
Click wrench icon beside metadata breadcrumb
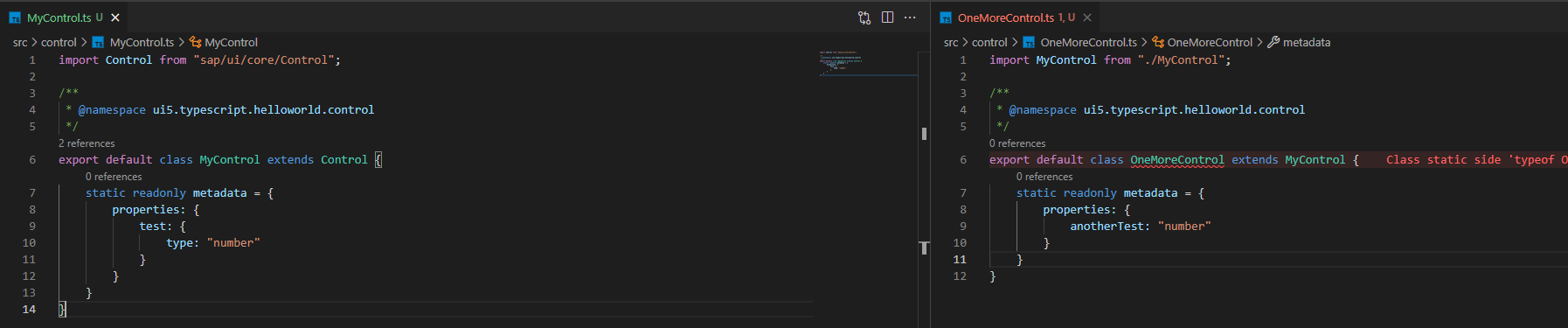[1273, 42]
